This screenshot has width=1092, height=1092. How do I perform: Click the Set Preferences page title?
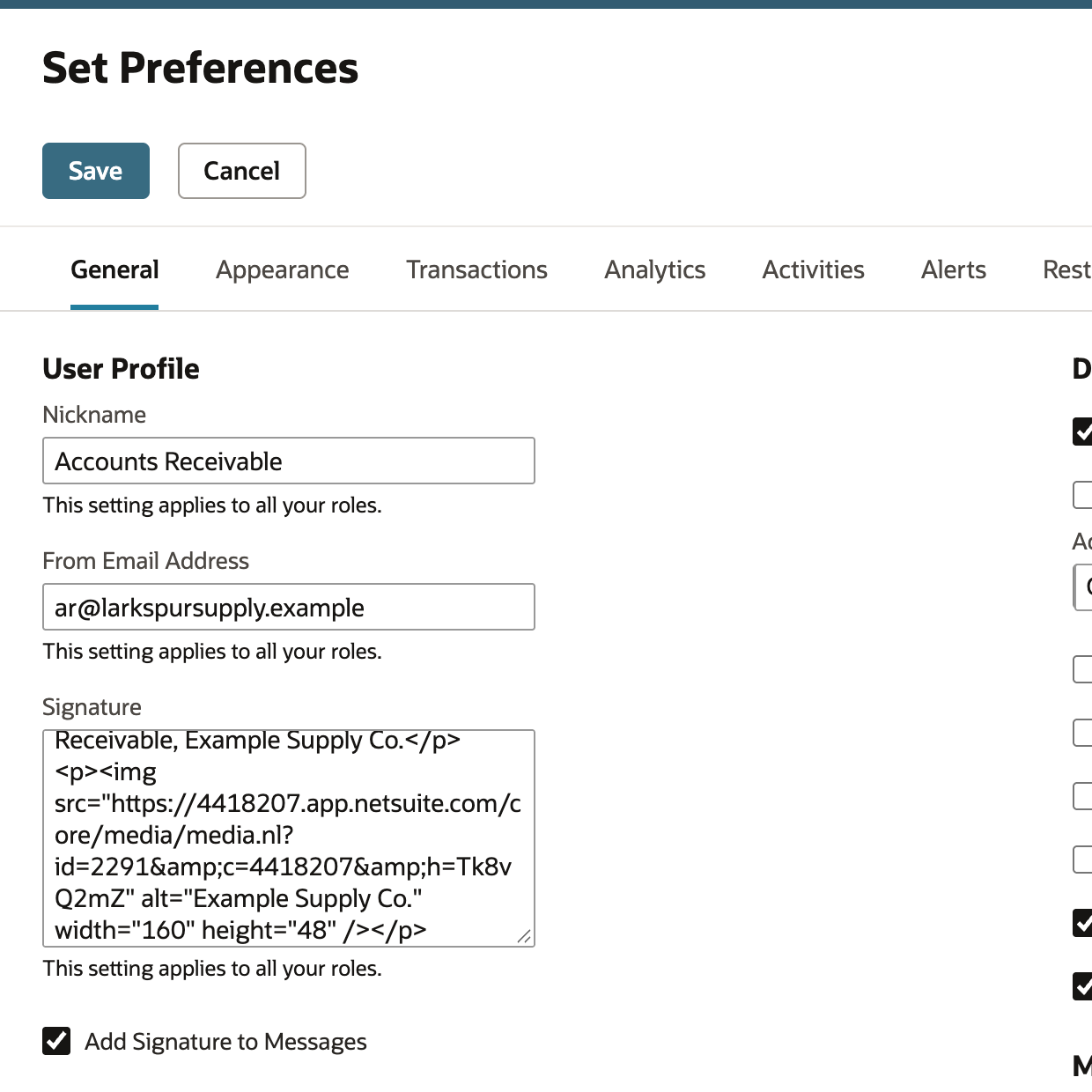pos(201,68)
